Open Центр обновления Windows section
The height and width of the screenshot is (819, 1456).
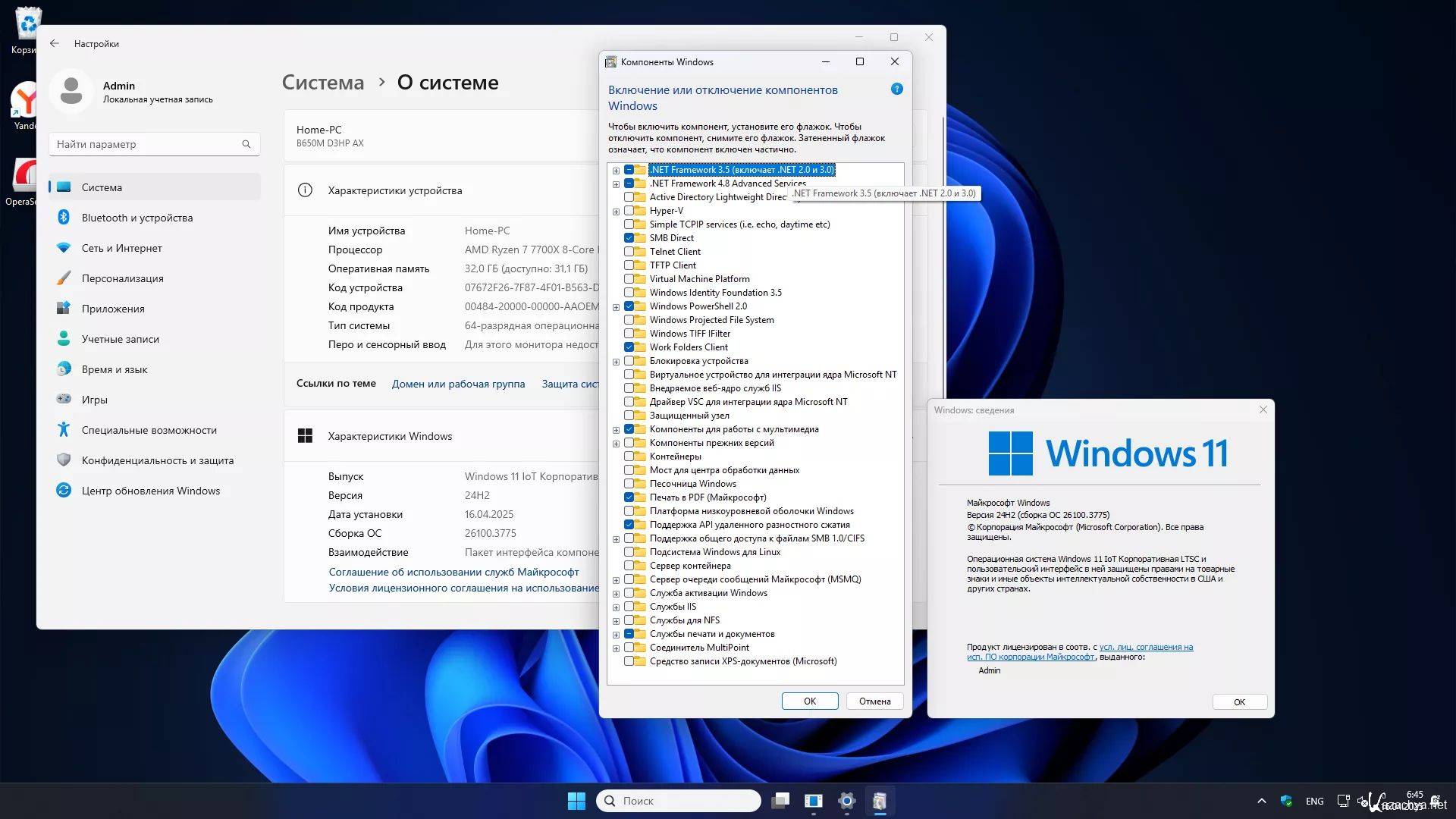click(150, 491)
